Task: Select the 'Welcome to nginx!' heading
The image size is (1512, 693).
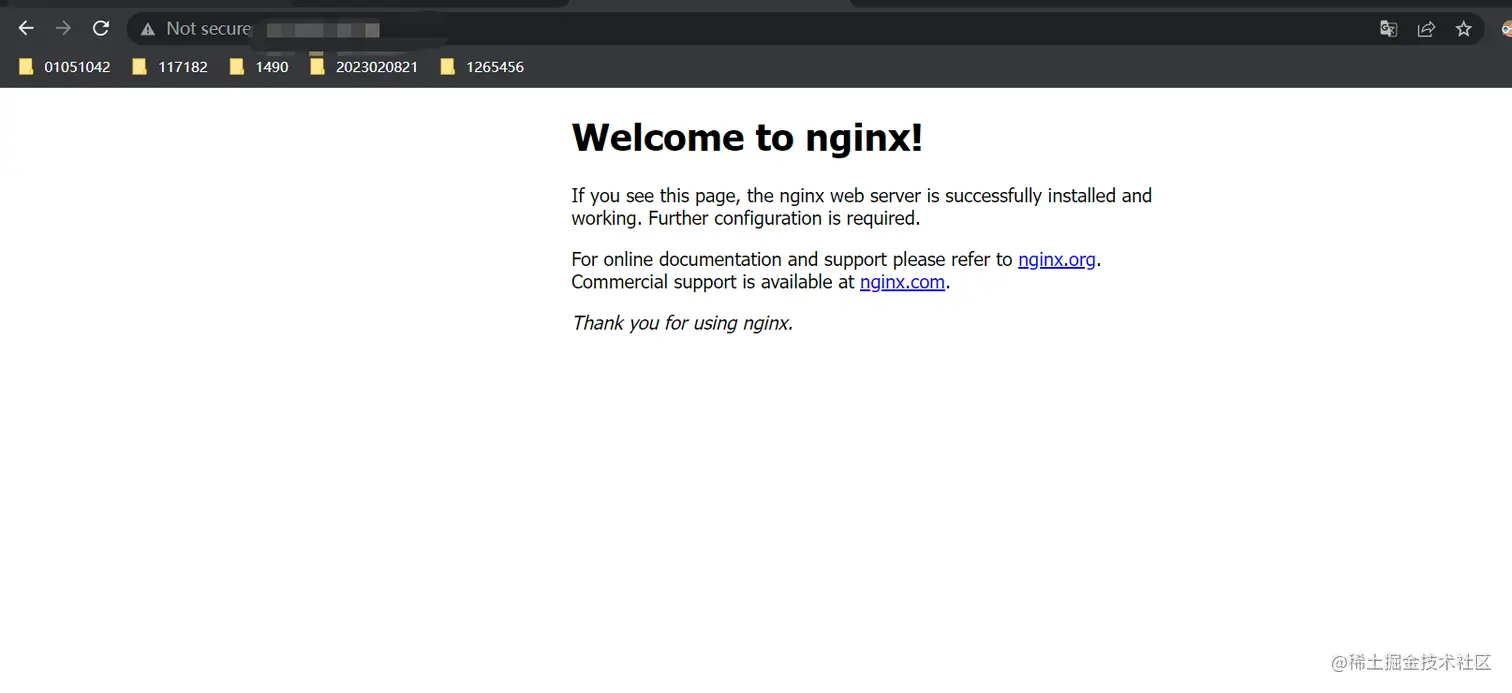Action: [747, 137]
